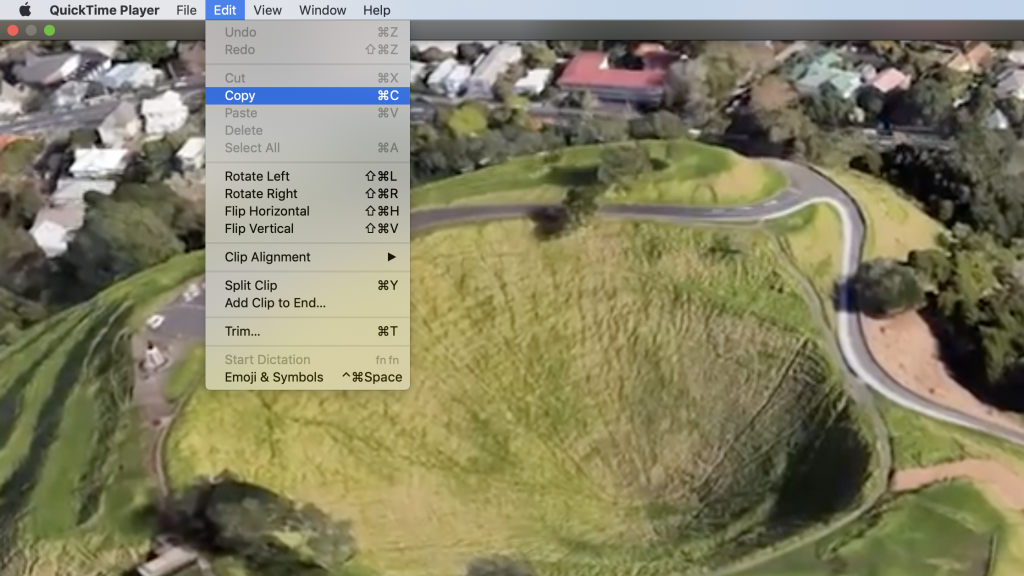Click the green full screen button
Screen dimensions: 1024x576
[49, 30]
